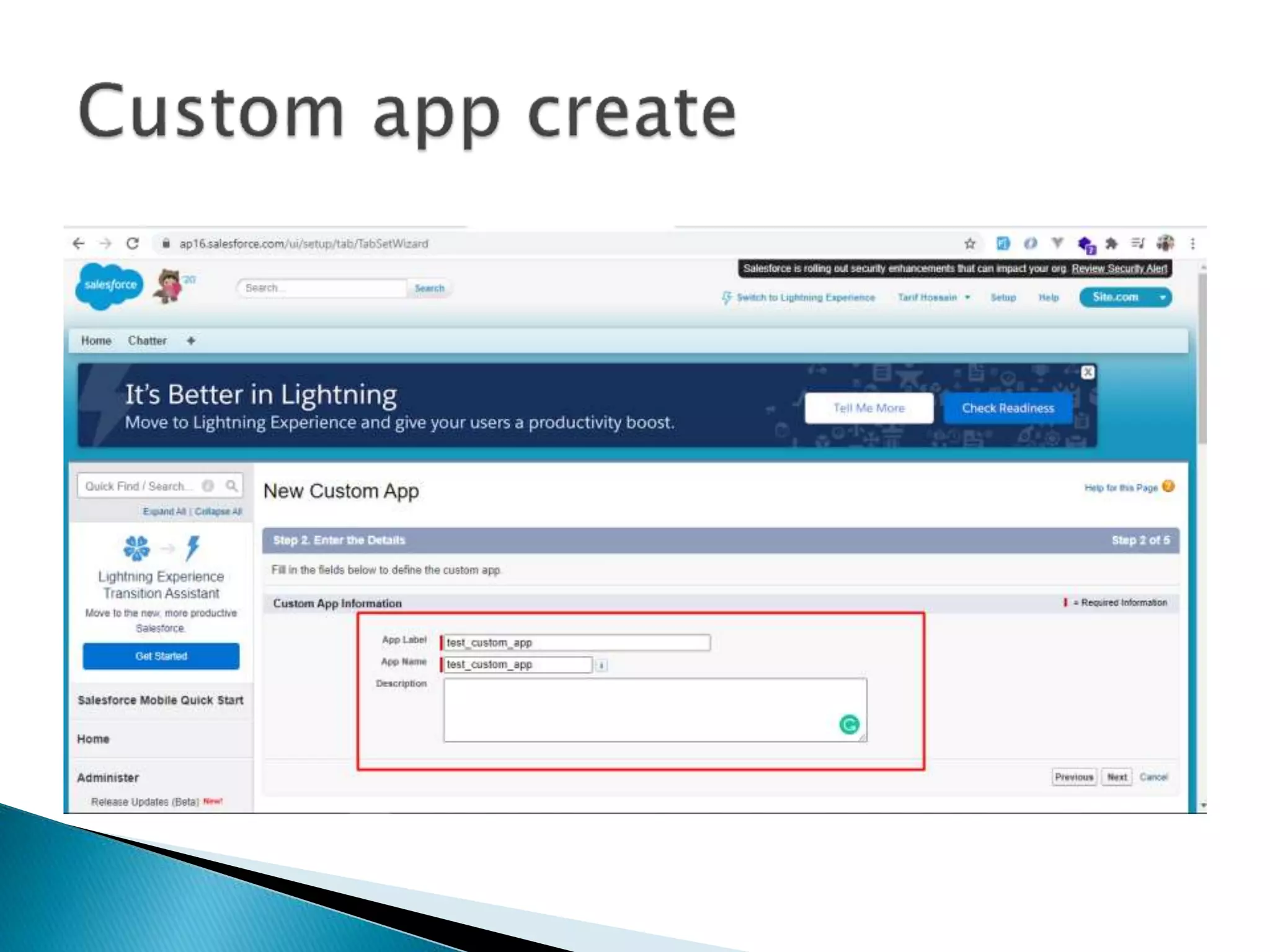Click in the App Label field
This screenshot has height=952, width=1270.
[x=577, y=643]
